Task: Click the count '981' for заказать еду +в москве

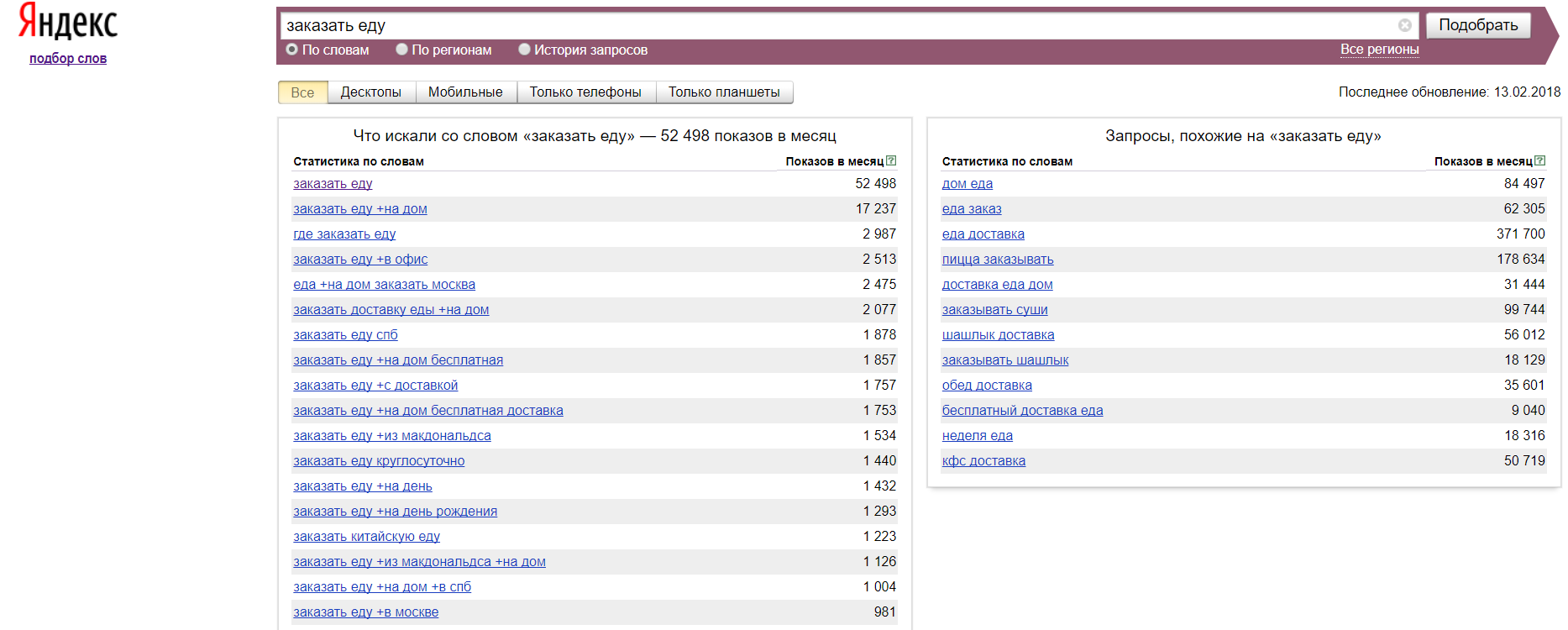Action: (x=885, y=612)
